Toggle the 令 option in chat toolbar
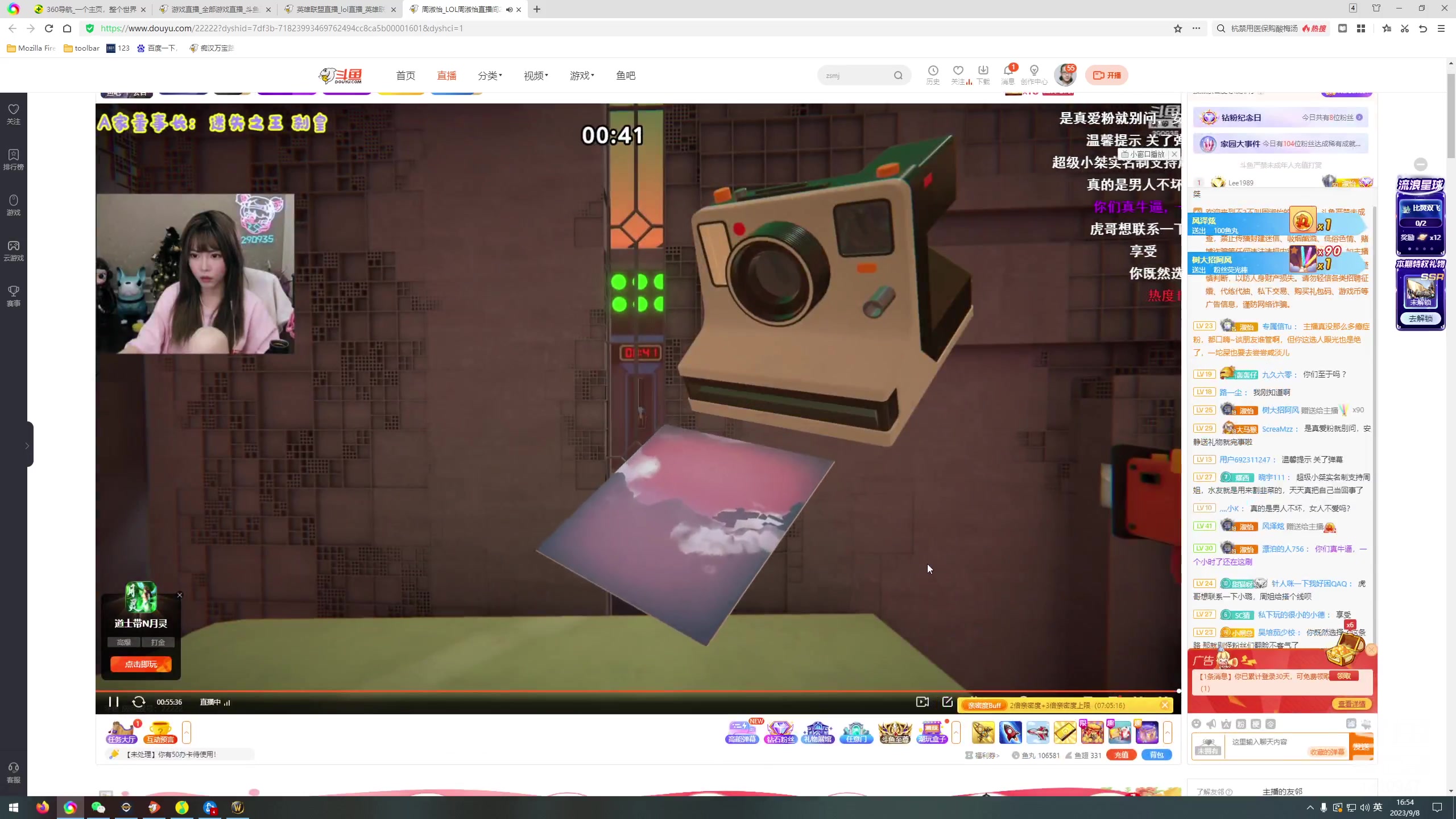 (x=1271, y=724)
